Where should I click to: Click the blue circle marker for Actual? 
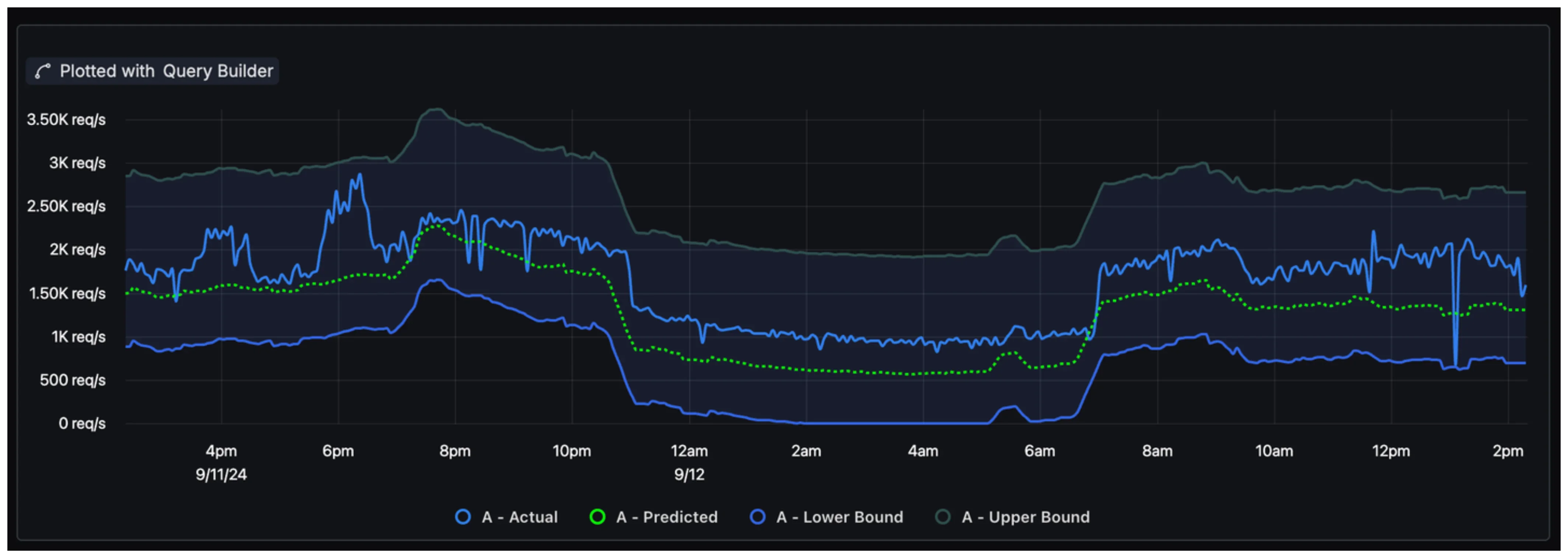pyautogui.click(x=462, y=517)
